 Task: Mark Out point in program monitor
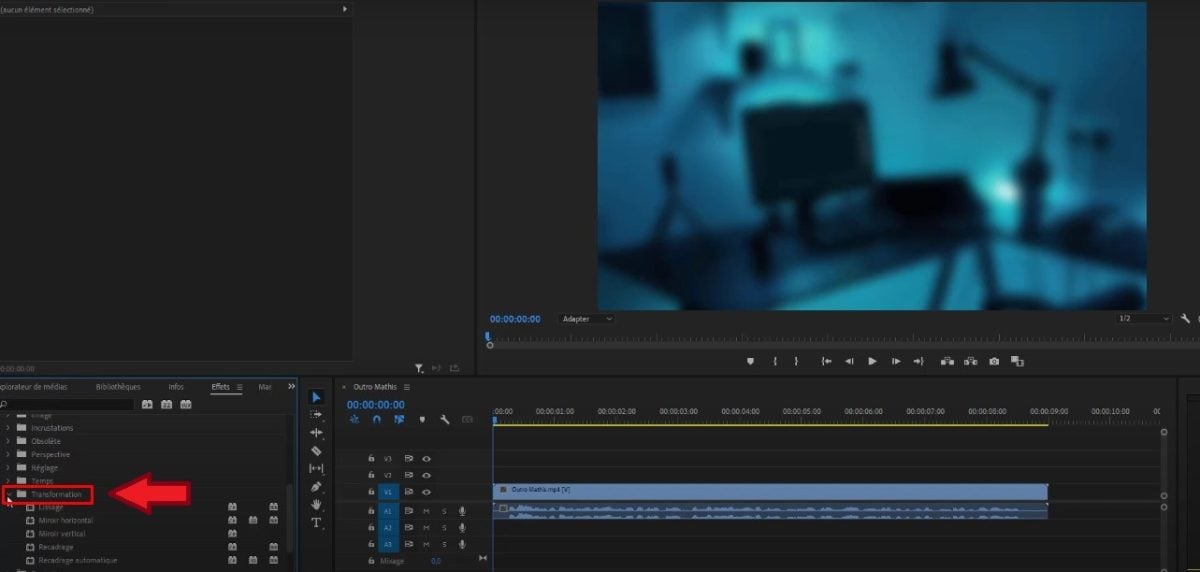797,361
